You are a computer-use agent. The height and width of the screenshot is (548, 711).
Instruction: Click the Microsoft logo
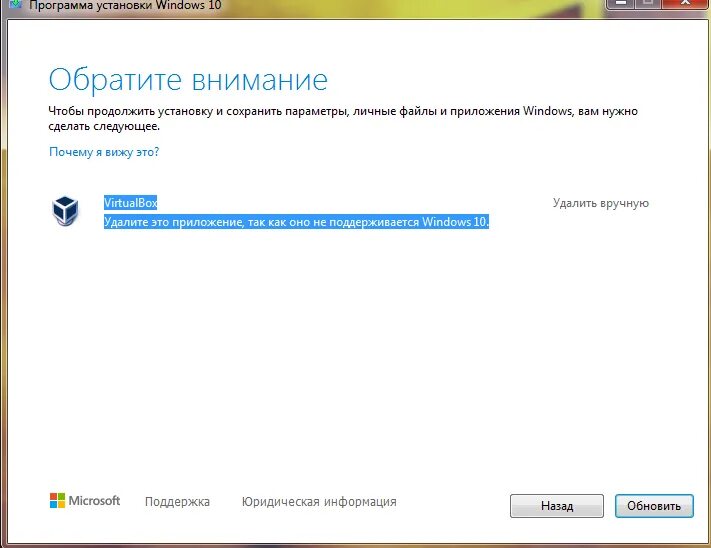point(85,501)
